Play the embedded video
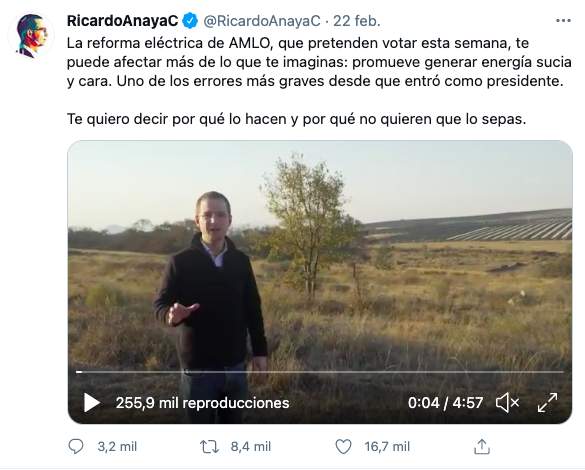 [92, 402]
